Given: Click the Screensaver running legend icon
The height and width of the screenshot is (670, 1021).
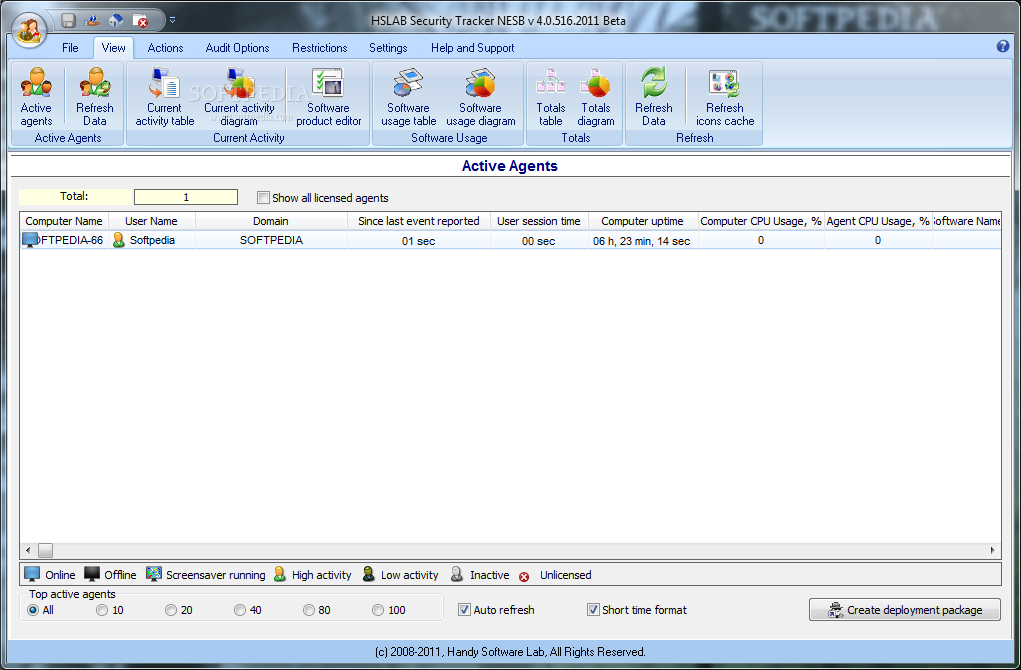Looking at the screenshot, I should point(154,574).
